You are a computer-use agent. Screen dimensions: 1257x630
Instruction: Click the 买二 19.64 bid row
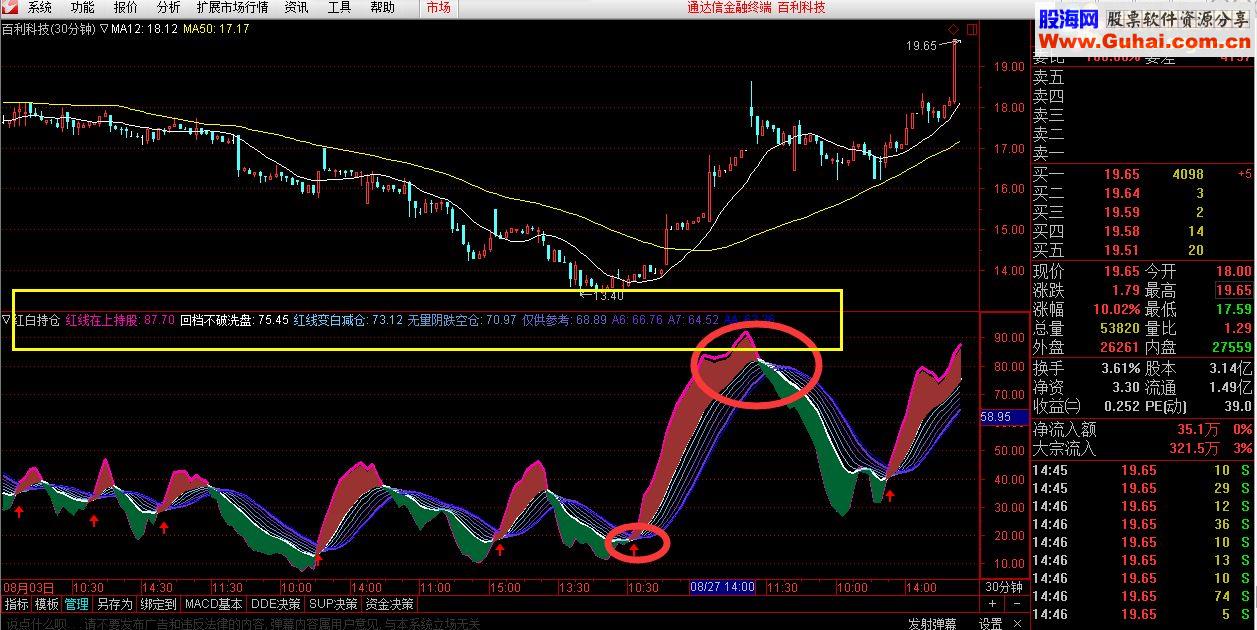pyautogui.click(x=1143, y=193)
